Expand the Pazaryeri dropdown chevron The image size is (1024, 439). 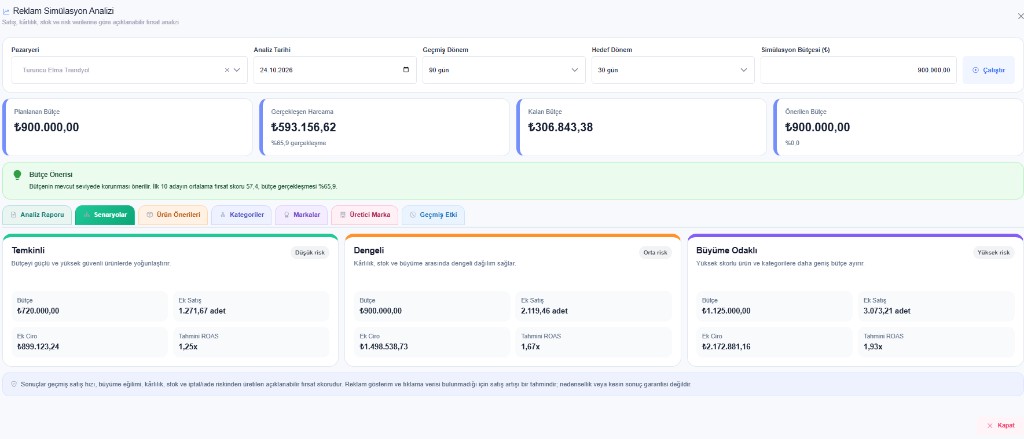(x=237, y=70)
